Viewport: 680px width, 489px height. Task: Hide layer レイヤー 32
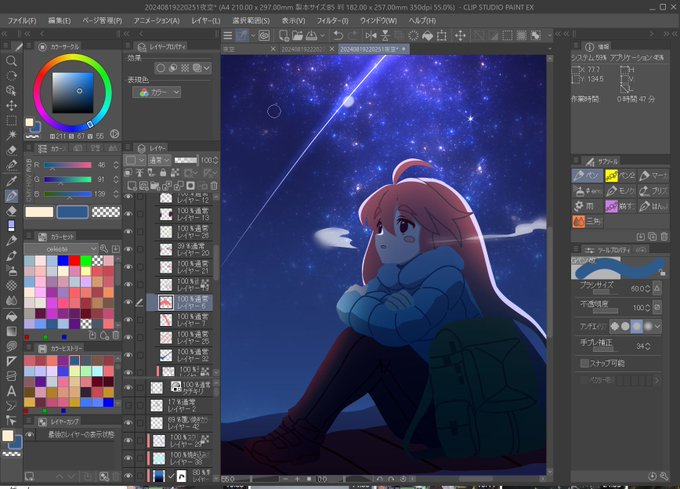click(x=128, y=355)
